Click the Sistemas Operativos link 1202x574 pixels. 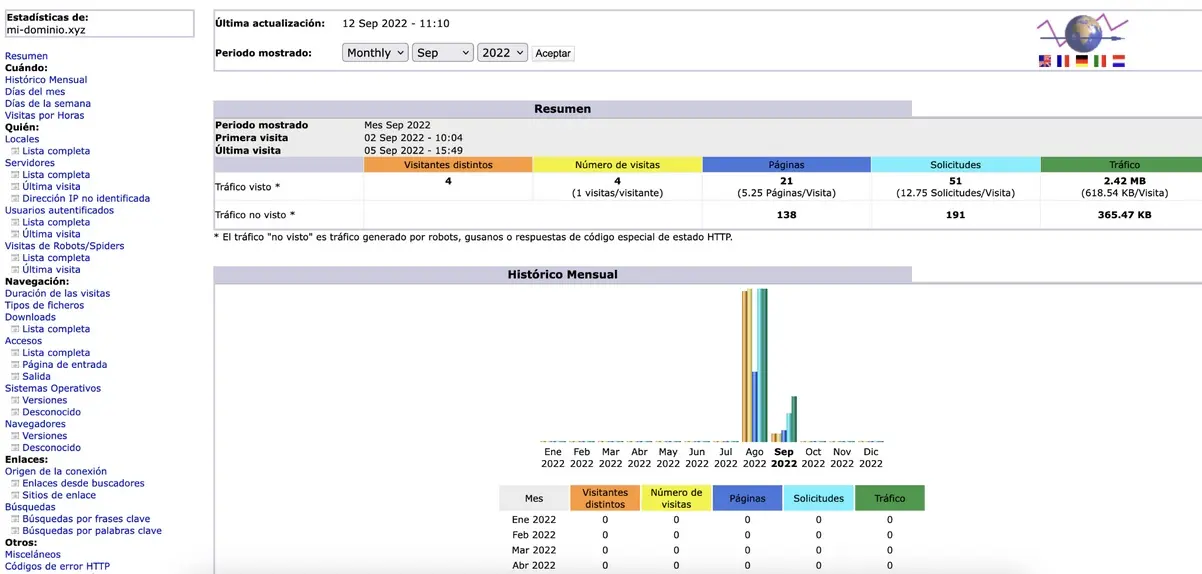(x=53, y=389)
